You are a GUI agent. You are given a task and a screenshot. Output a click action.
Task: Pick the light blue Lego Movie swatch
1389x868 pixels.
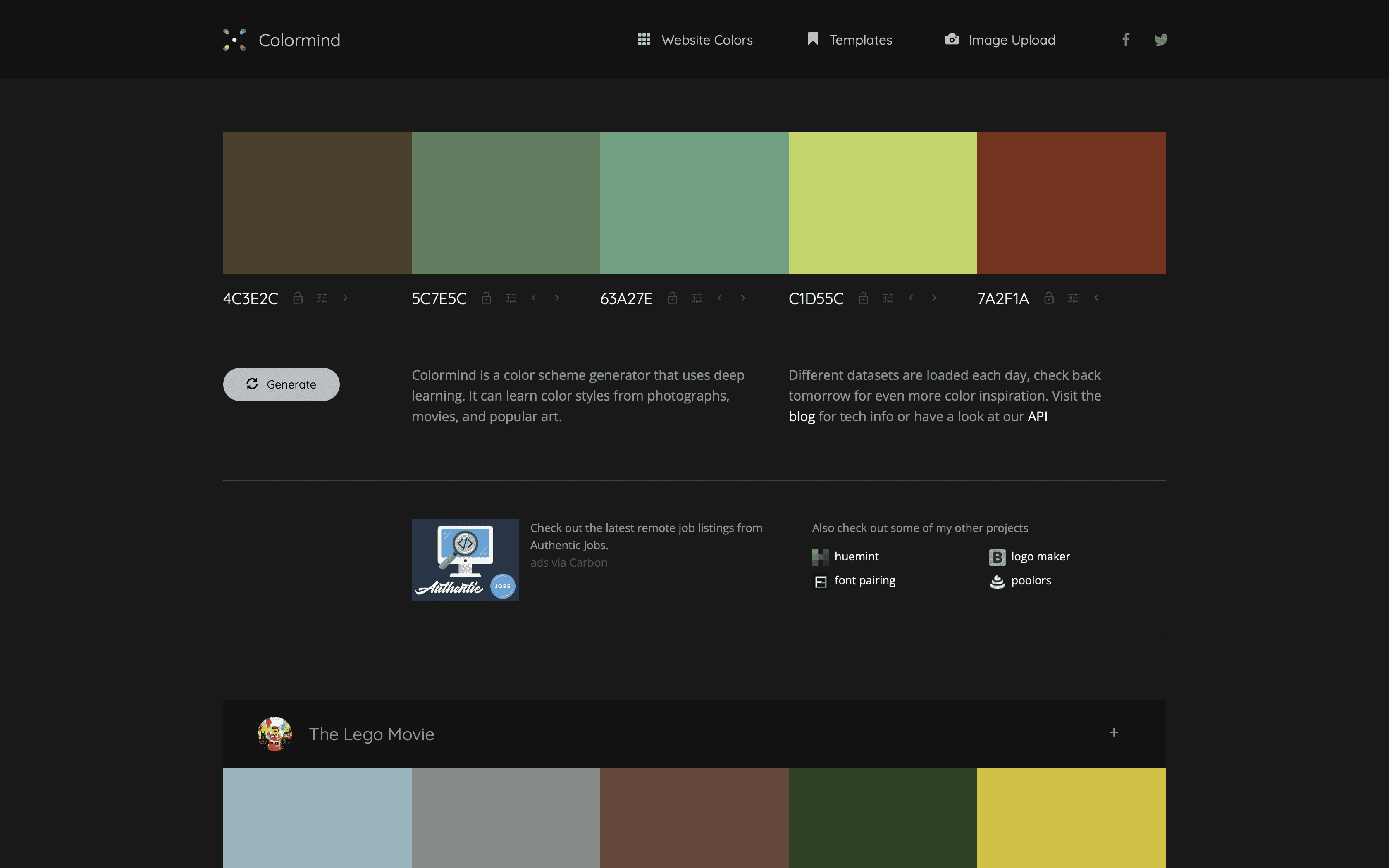click(x=317, y=818)
